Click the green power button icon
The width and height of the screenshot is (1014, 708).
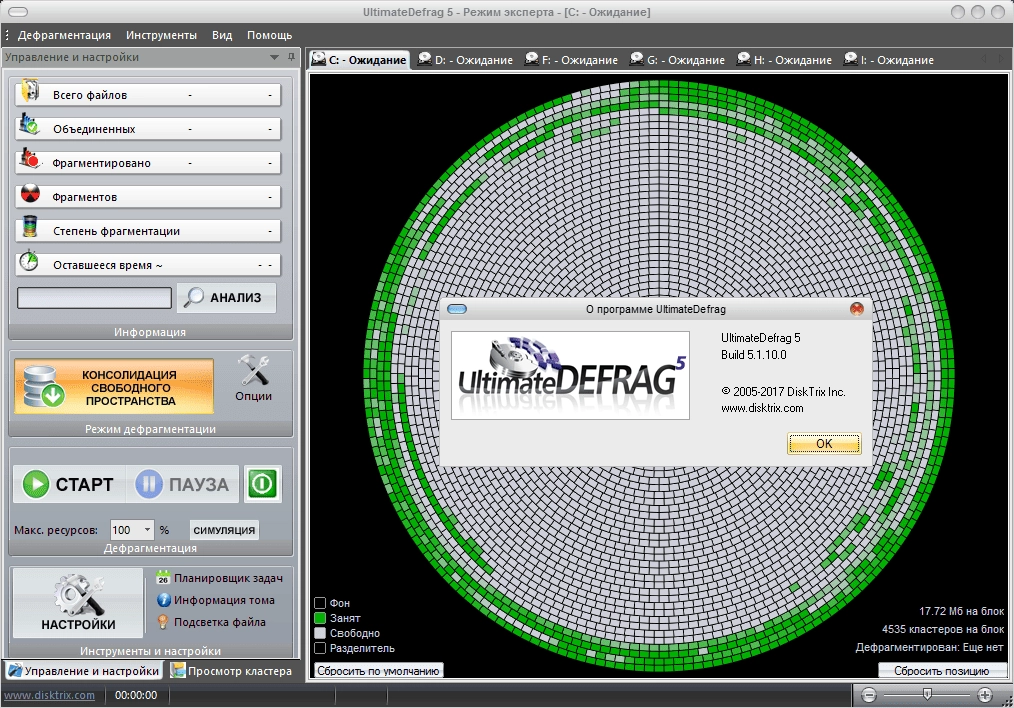tap(263, 484)
